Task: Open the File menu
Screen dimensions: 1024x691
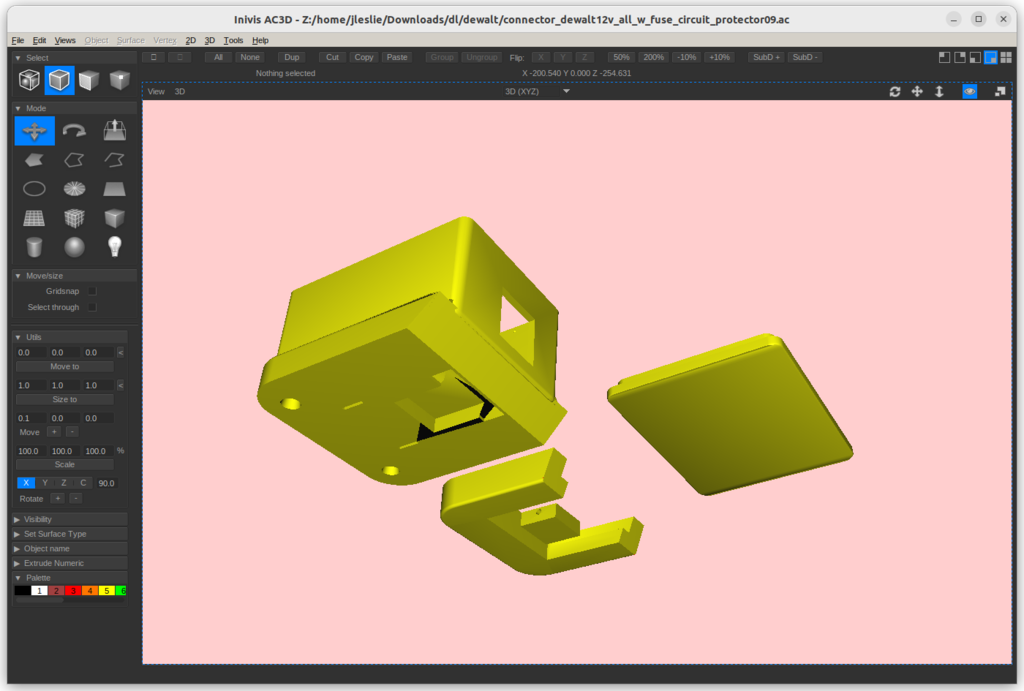Action: pos(18,40)
